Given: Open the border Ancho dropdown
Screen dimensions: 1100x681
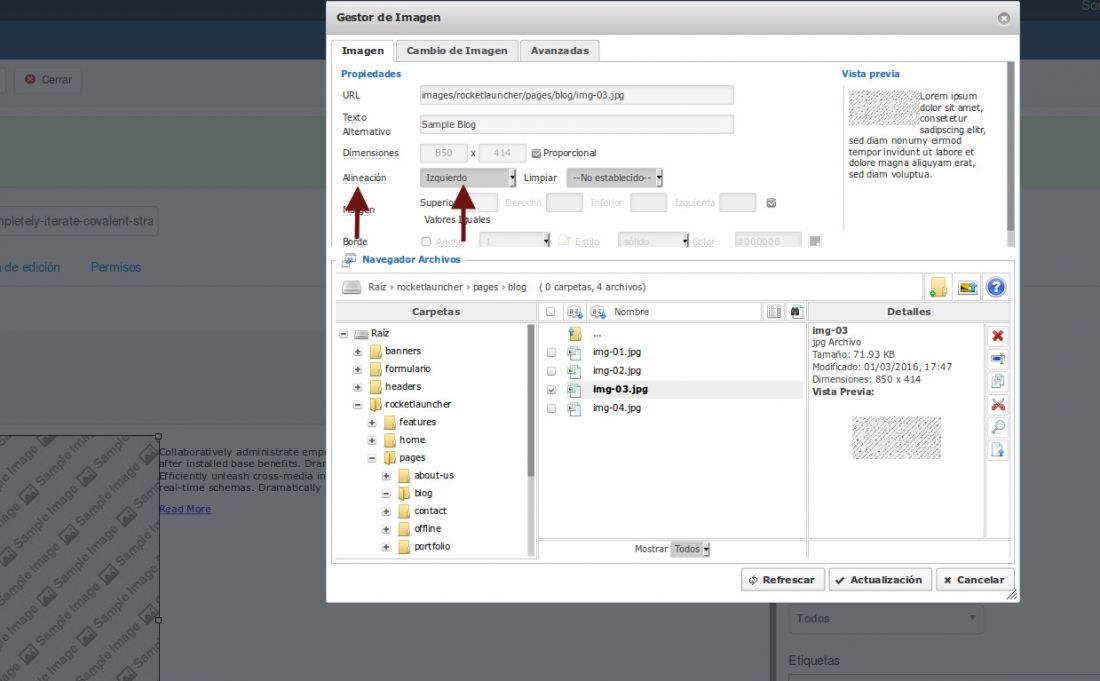Looking at the screenshot, I should point(514,241).
